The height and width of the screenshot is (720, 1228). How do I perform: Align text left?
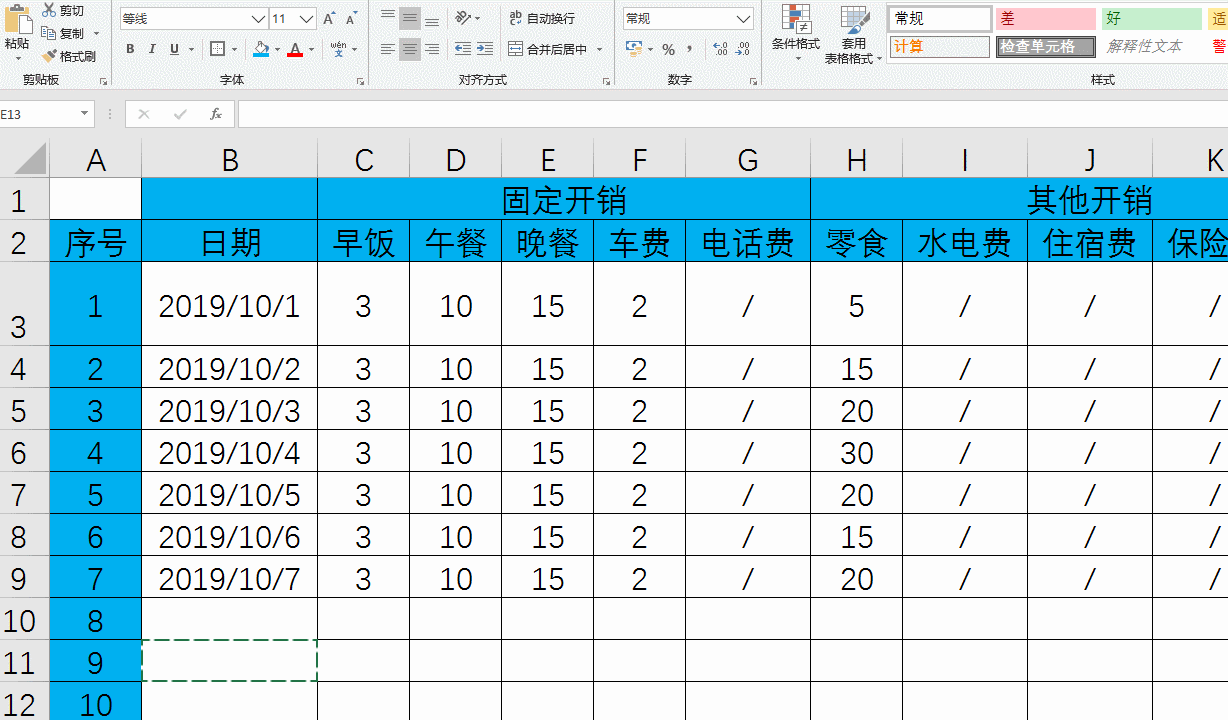[x=388, y=49]
